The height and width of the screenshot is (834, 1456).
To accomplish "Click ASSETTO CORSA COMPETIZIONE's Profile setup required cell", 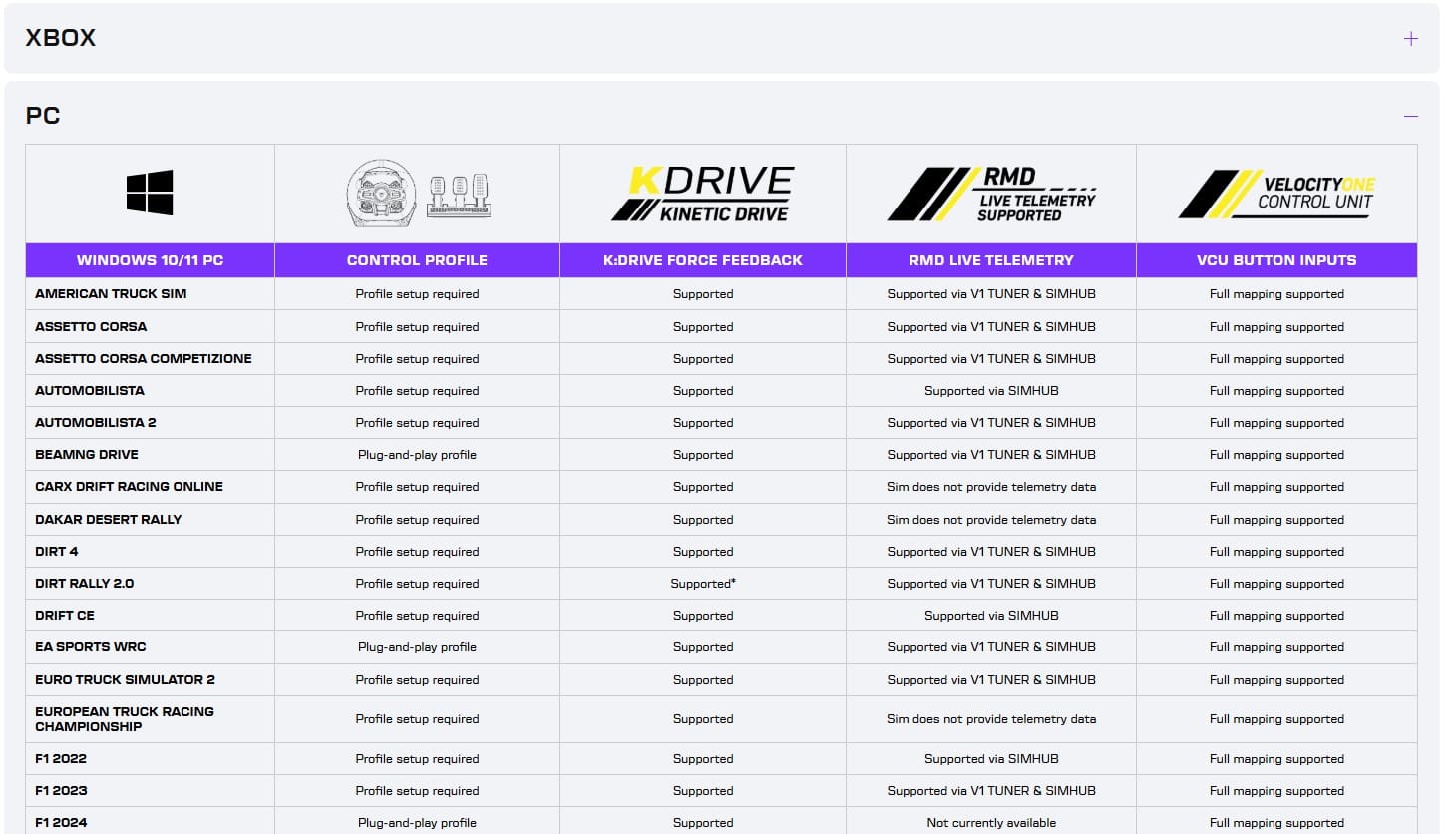I will [417, 359].
